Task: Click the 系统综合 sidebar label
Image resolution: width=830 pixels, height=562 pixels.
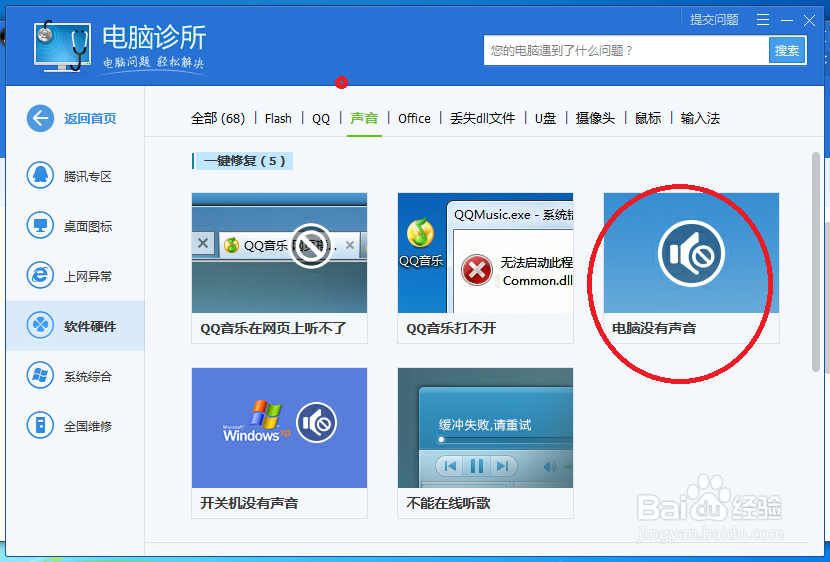Action: (x=88, y=376)
